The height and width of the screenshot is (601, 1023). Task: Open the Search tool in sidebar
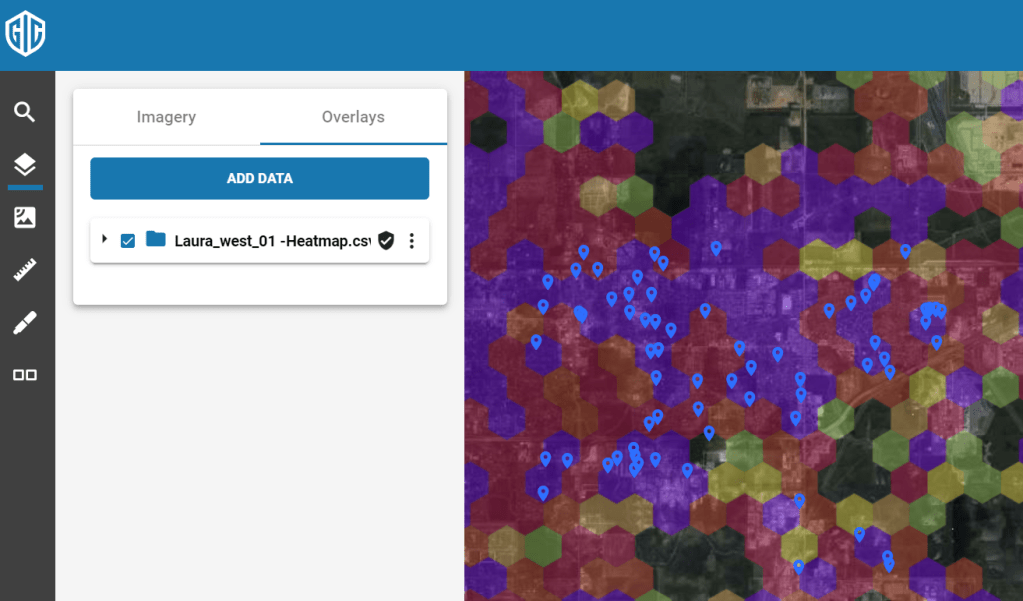coord(25,111)
